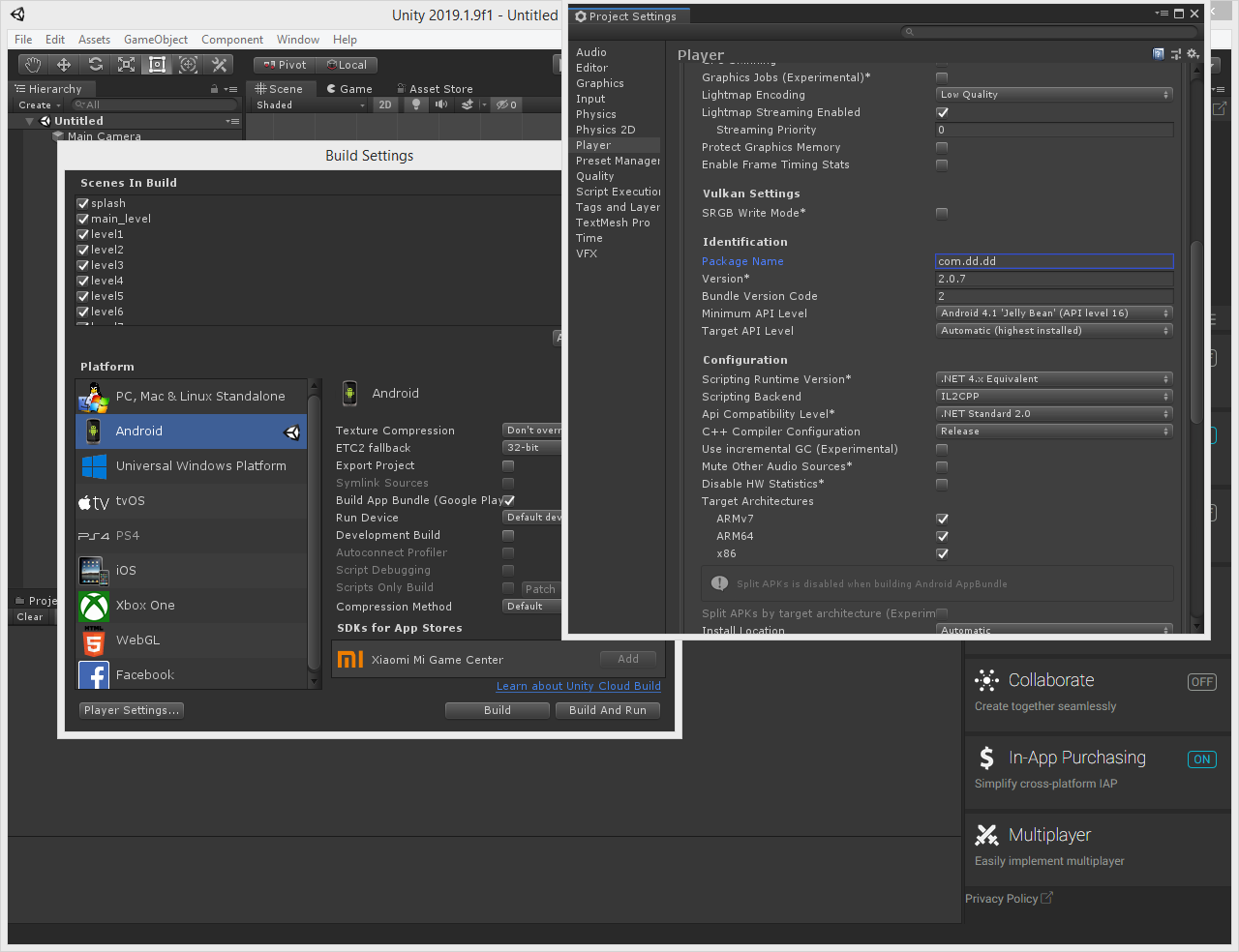Select the Move tool in toolbar
This screenshot has height=952, width=1239.
click(64, 65)
